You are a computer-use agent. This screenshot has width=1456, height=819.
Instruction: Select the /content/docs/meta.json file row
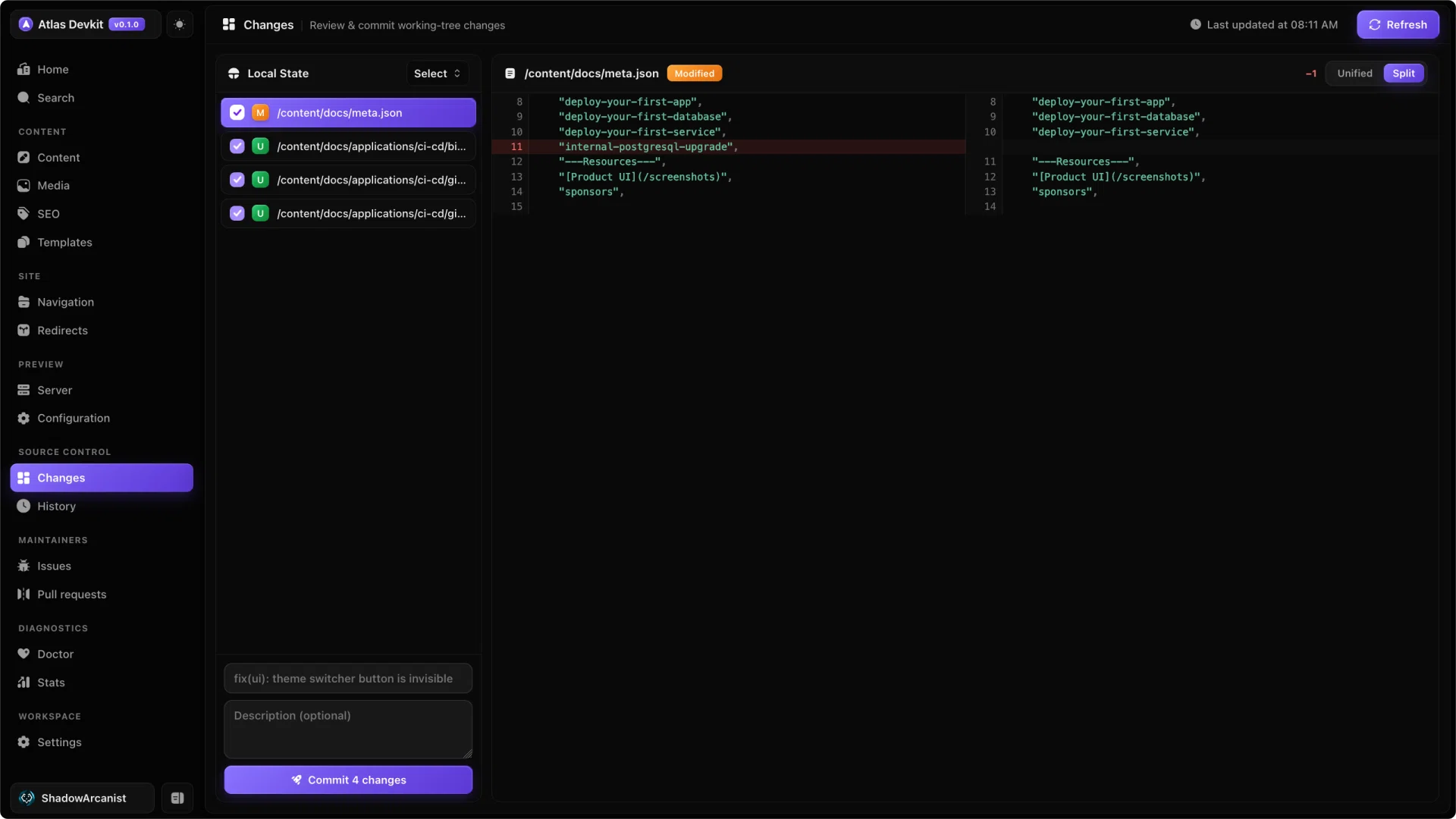pos(348,113)
